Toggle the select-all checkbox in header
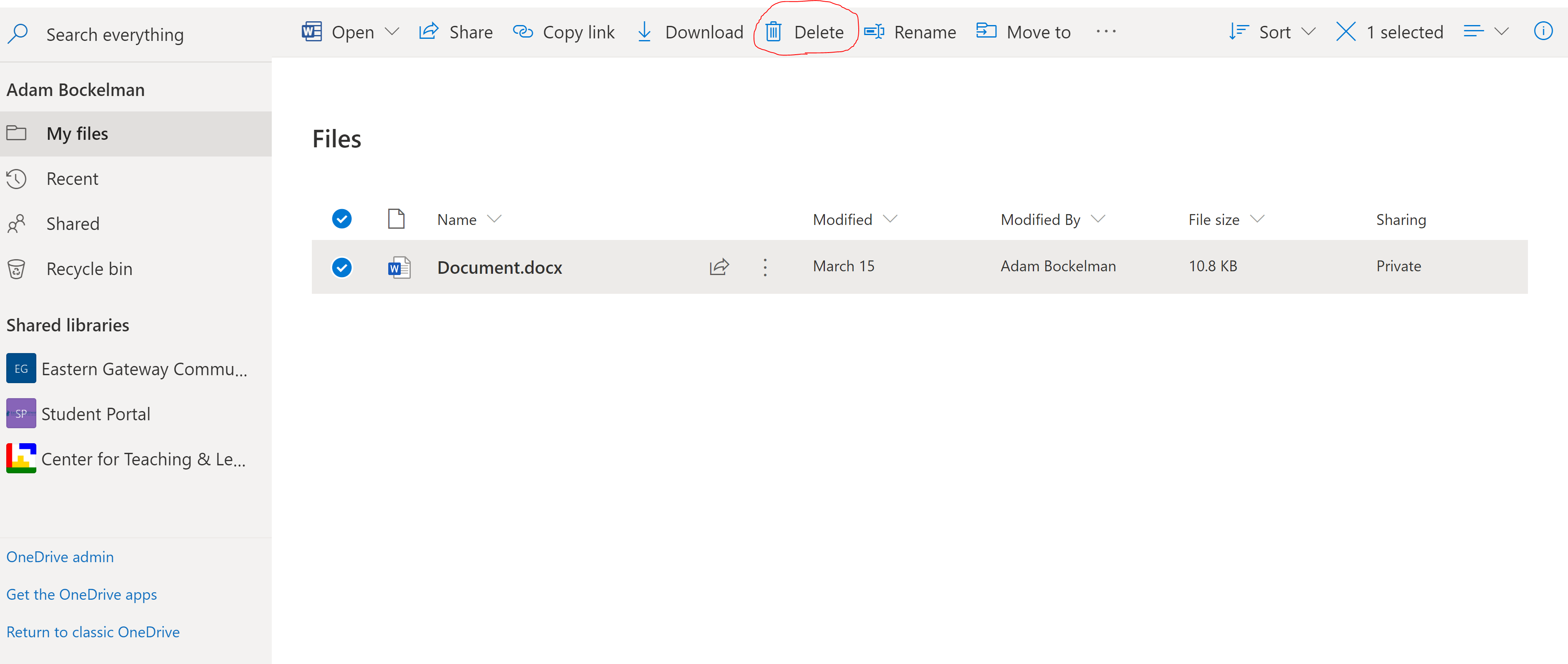The height and width of the screenshot is (664, 1568). click(x=341, y=219)
